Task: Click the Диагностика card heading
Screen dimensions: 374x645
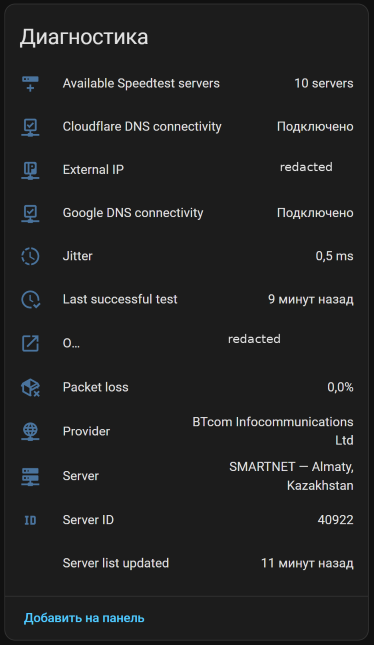Action: point(84,37)
